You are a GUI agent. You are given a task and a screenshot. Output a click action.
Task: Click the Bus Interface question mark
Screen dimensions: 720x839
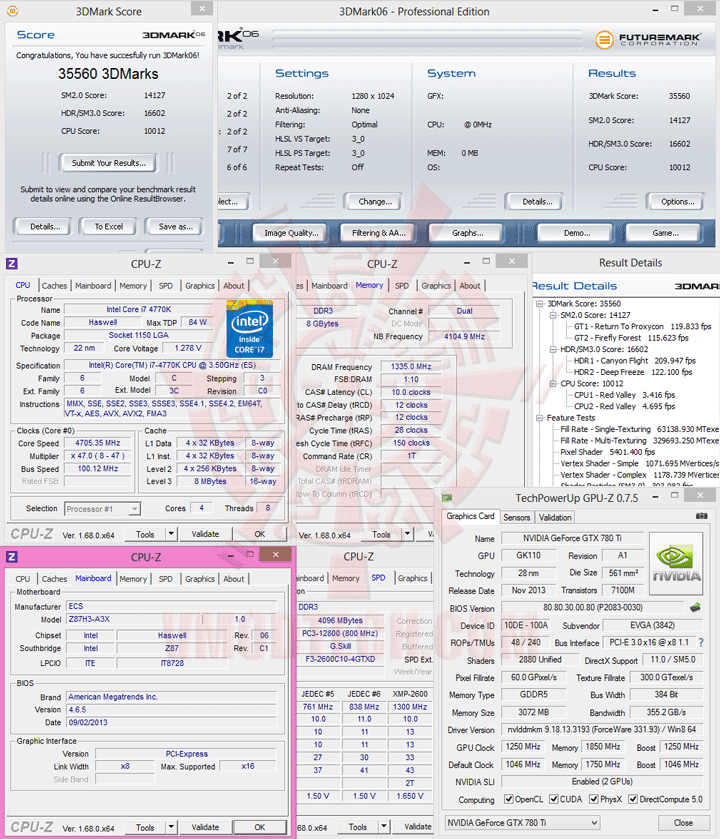point(701,642)
